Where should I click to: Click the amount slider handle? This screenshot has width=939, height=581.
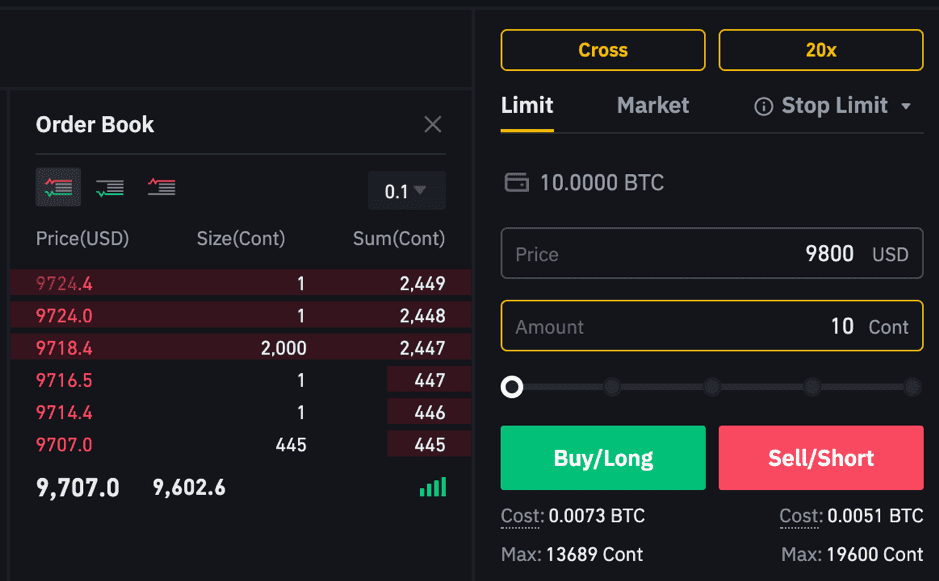[512, 387]
